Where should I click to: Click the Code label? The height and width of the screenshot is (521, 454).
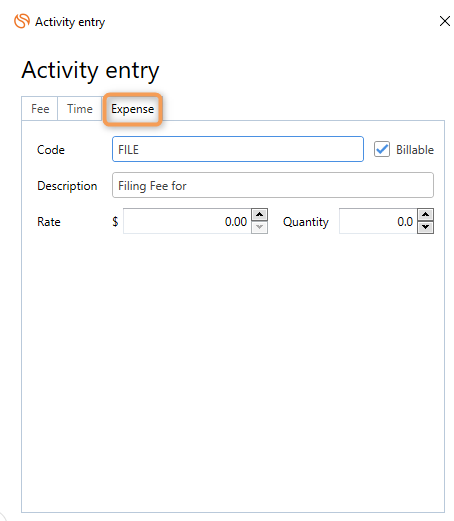point(51,150)
